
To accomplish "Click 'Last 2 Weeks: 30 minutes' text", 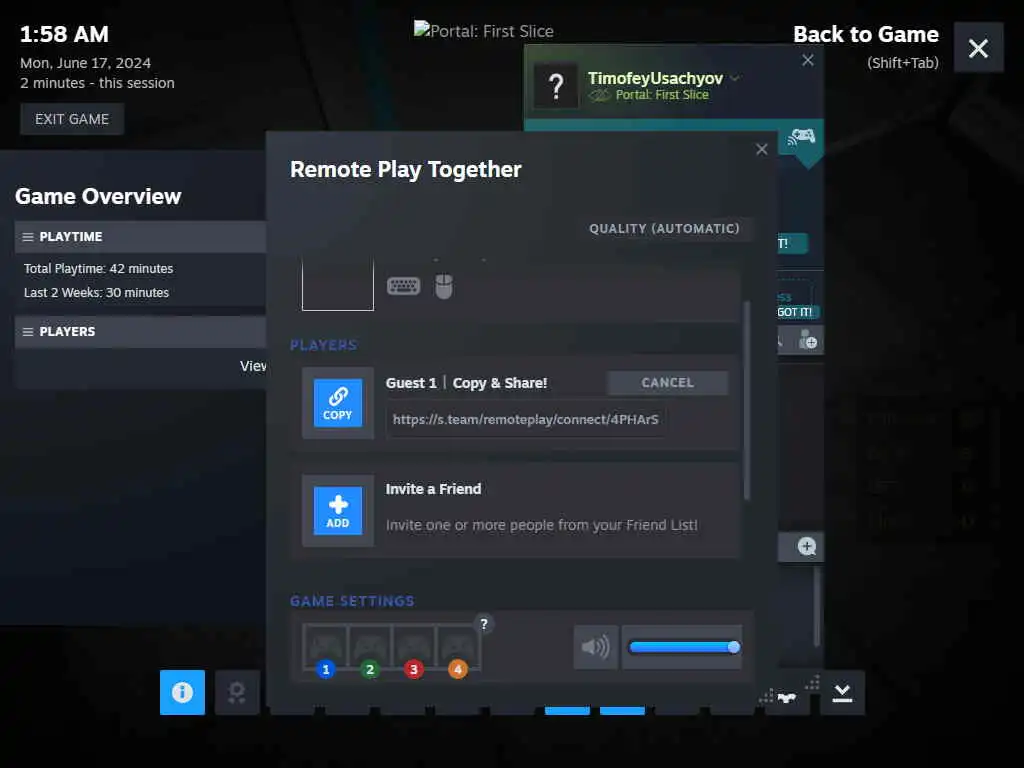I will click(97, 293).
